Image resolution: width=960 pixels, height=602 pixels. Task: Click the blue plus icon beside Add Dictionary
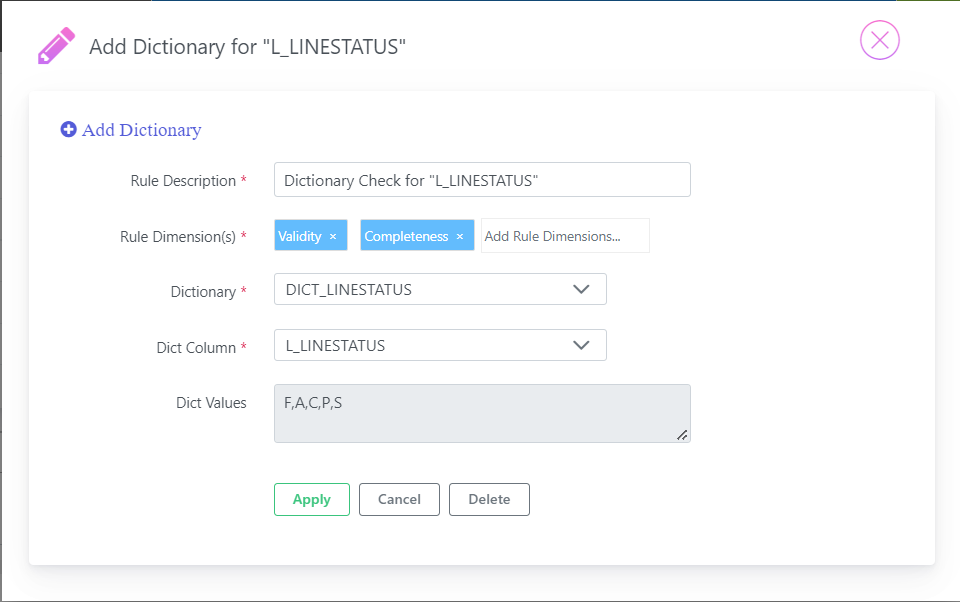(69, 129)
